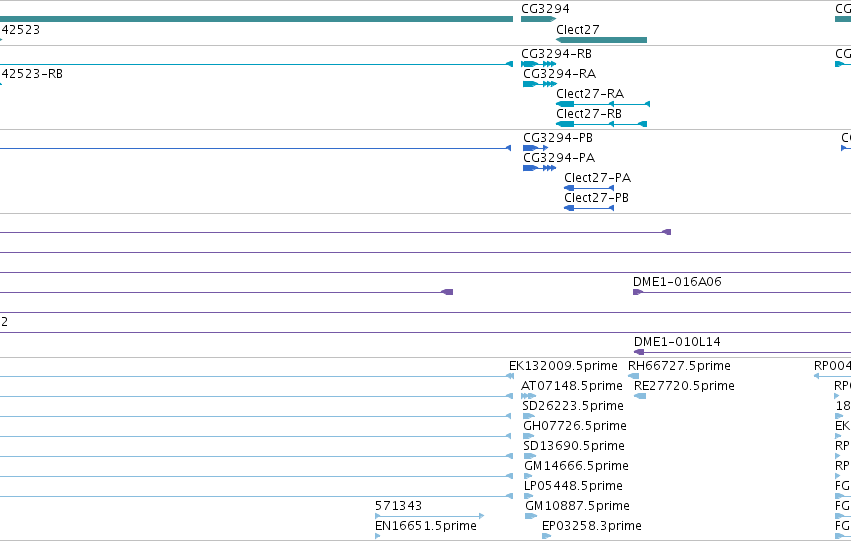The image size is (851, 541).
Task: Open the 42523-RB transcript label
Action: pyautogui.click(x=31, y=74)
